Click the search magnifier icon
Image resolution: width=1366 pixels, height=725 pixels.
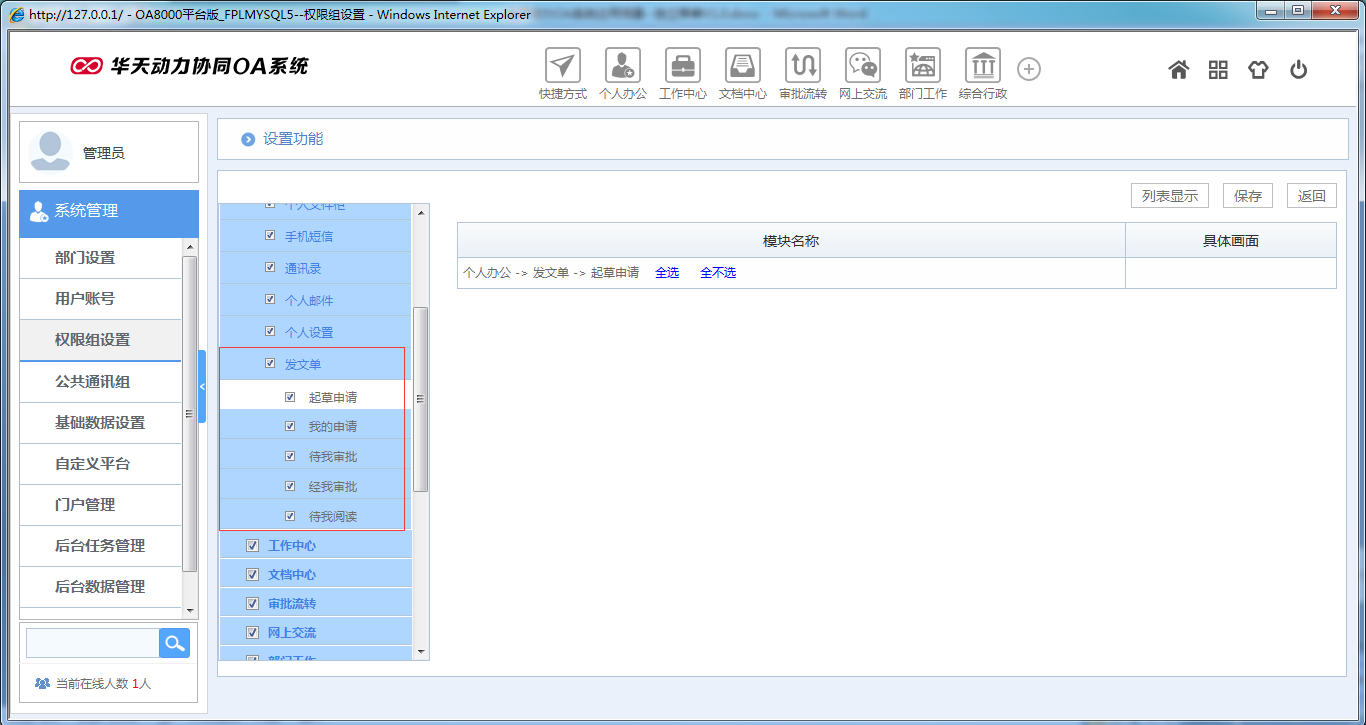(174, 643)
